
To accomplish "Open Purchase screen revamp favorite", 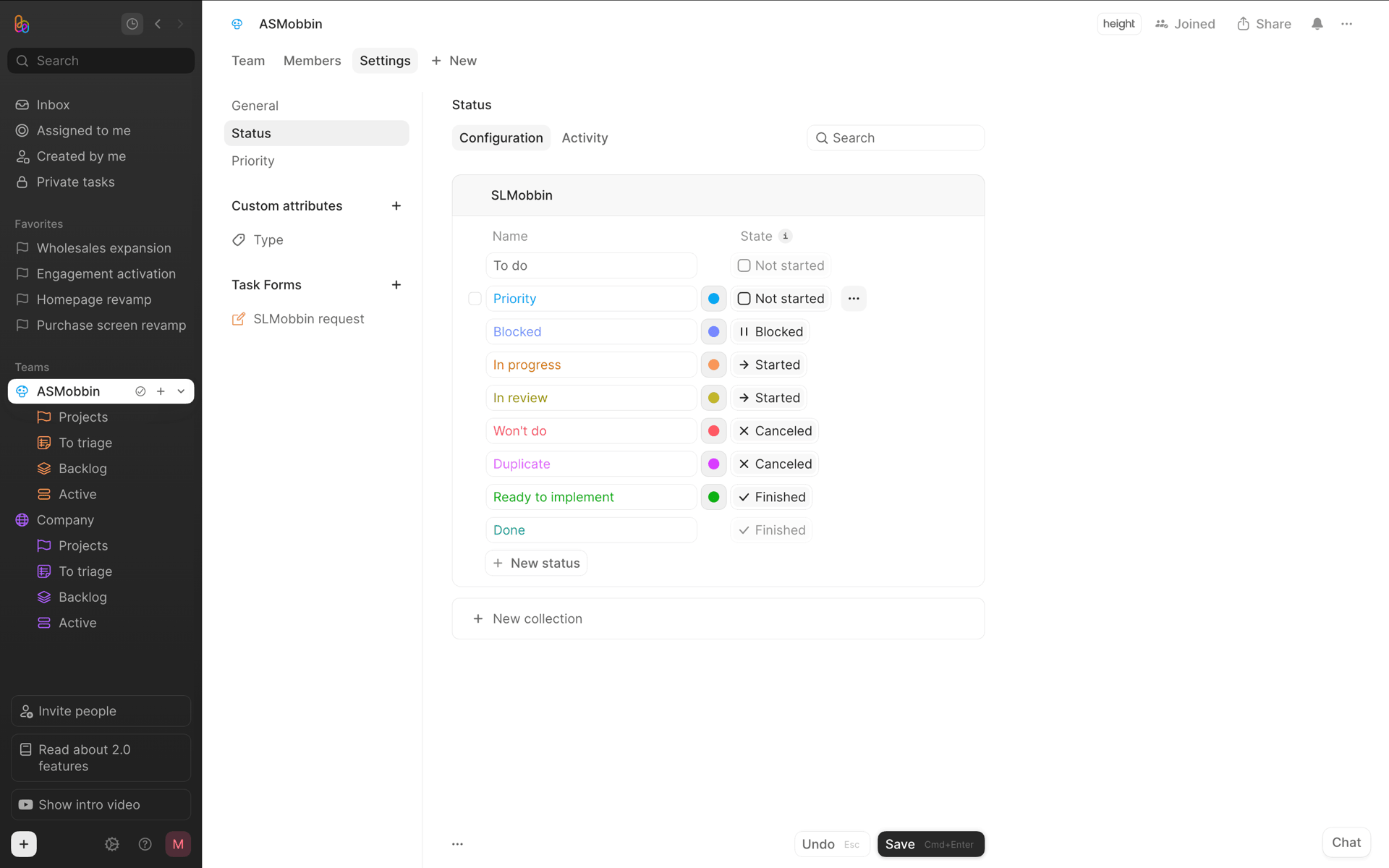I will [x=101, y=325].
